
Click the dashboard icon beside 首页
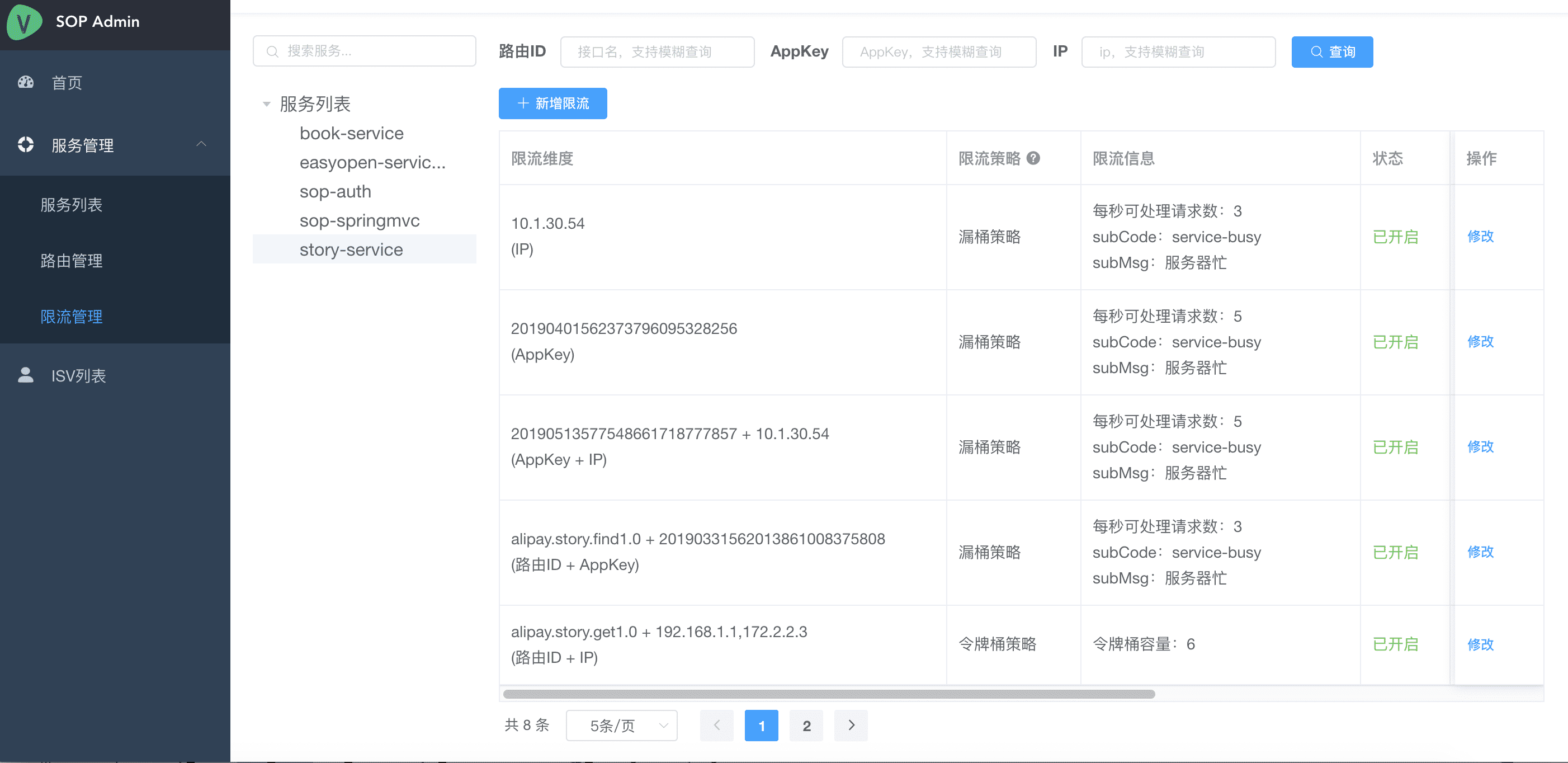pyautogui.click(x=26, y=82)
